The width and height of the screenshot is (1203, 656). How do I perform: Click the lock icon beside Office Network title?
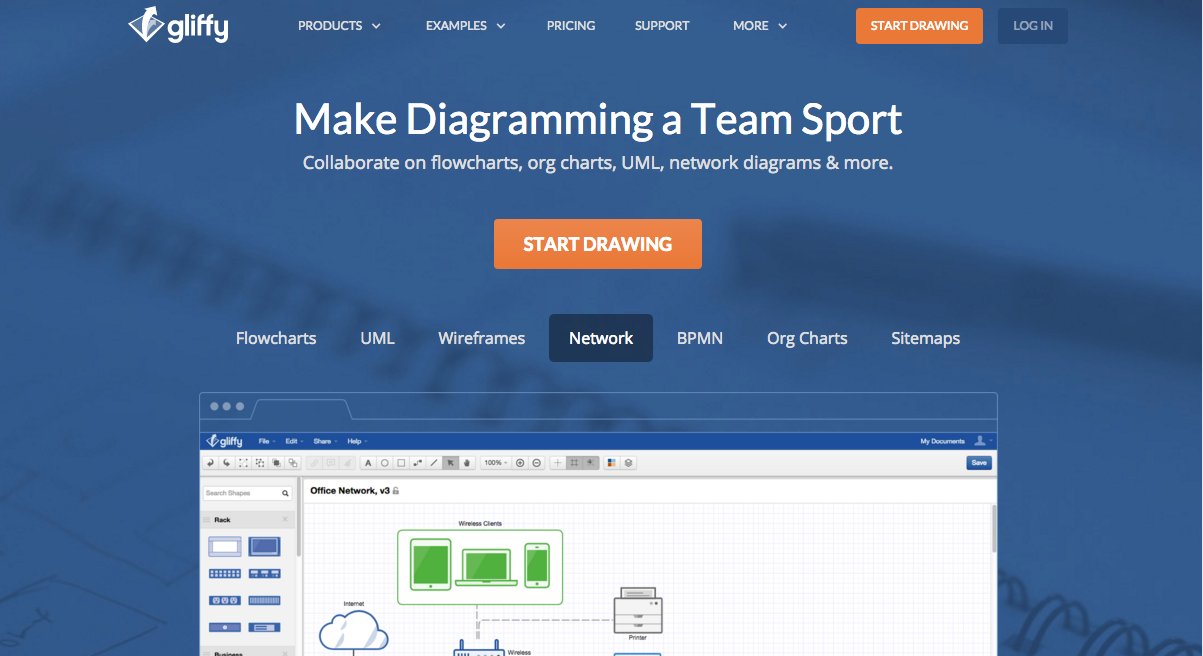(396, 491)
